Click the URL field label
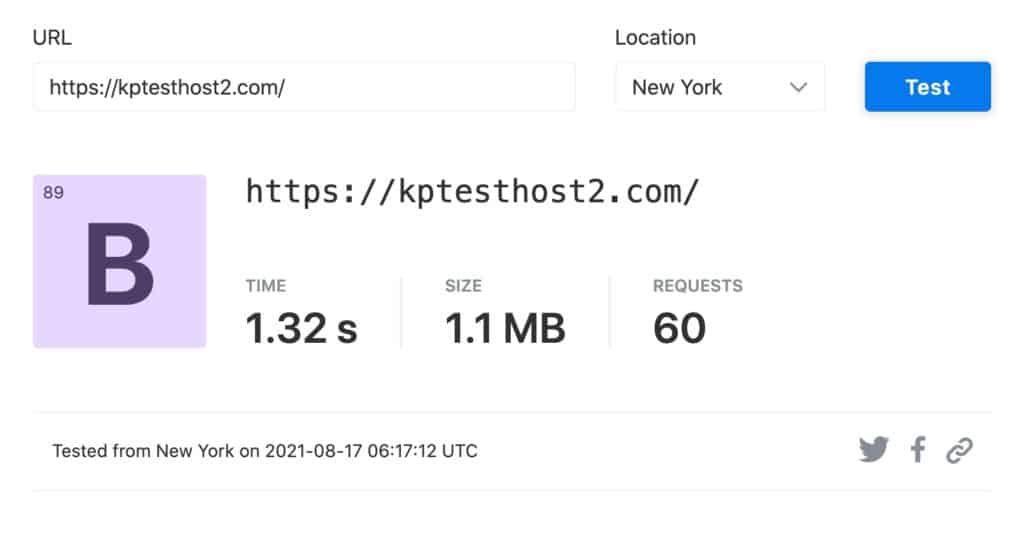 tap(52, 38)
